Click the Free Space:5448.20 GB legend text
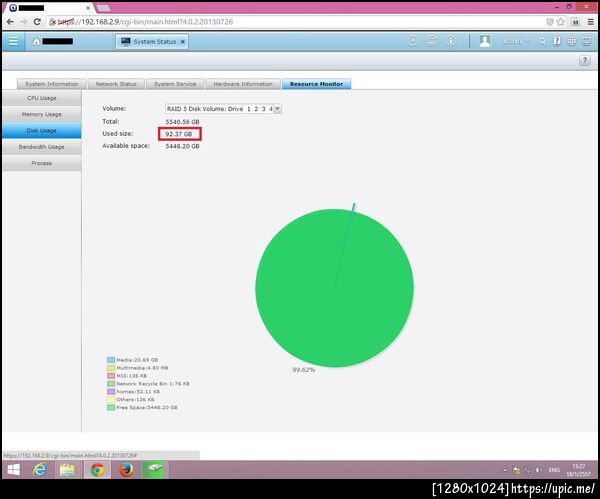Image resolution: width=600 pixels, height=499 pixels. tap(147, 408)
